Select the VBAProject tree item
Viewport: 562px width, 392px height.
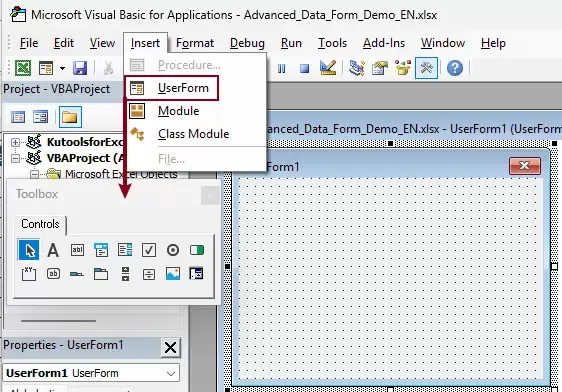pos(85,158)
